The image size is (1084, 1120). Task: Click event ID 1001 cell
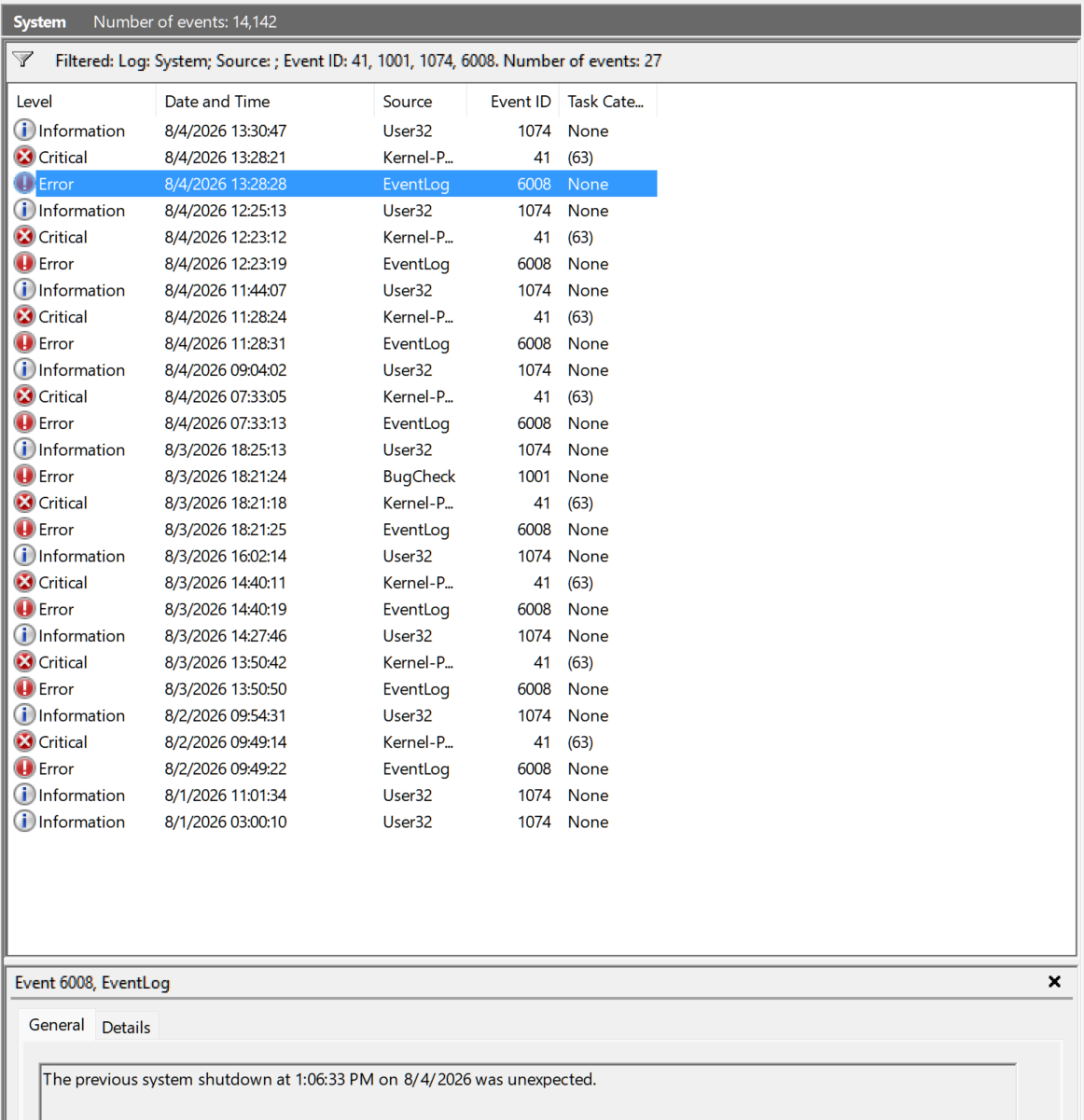coord(534,476)
